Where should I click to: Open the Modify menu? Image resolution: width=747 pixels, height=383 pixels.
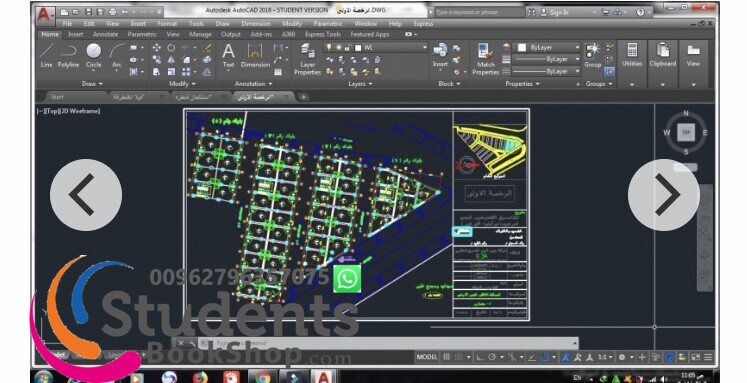click(292, 23)
